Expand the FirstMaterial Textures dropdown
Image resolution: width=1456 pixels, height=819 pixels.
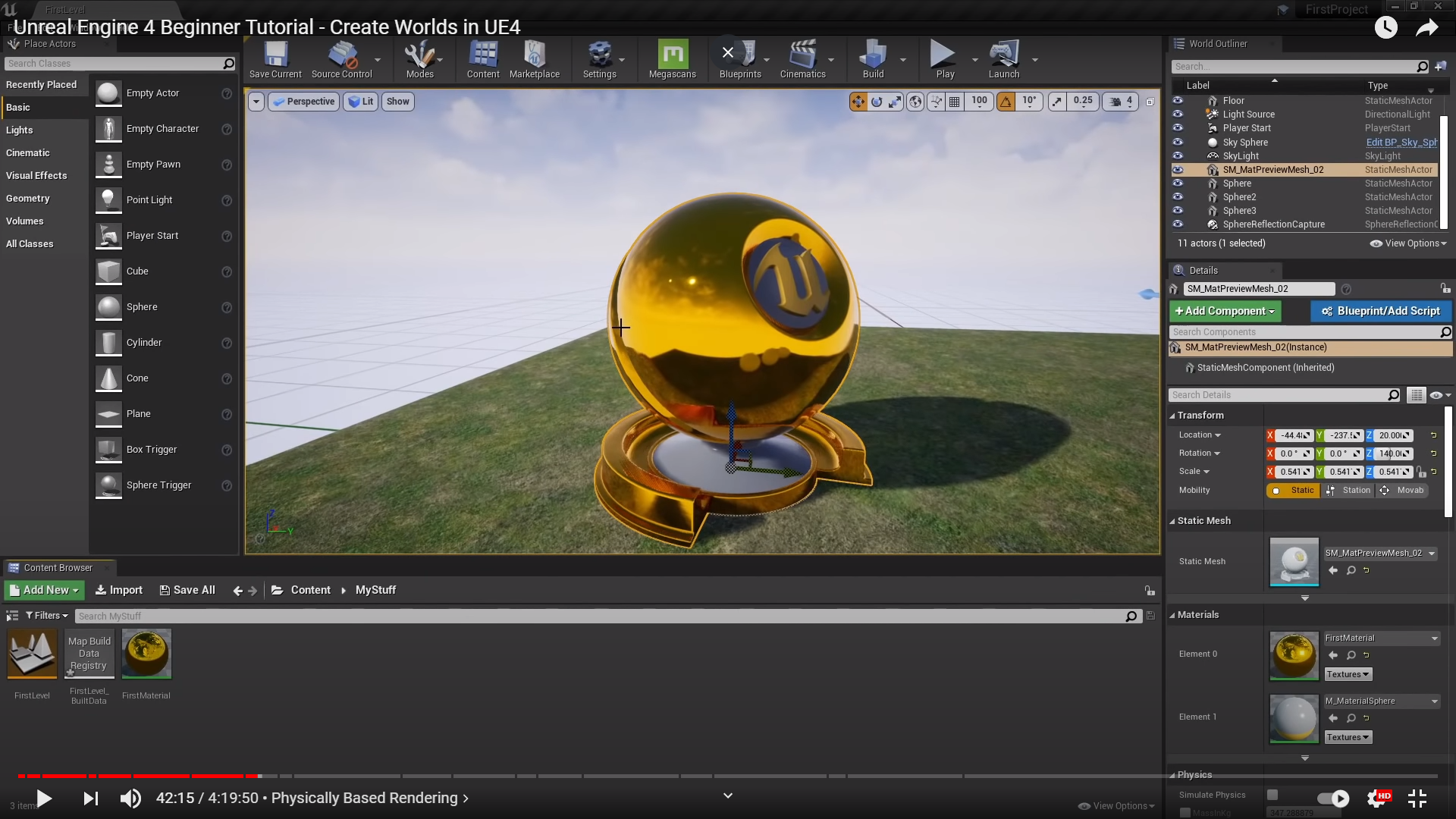[1348, 674]
